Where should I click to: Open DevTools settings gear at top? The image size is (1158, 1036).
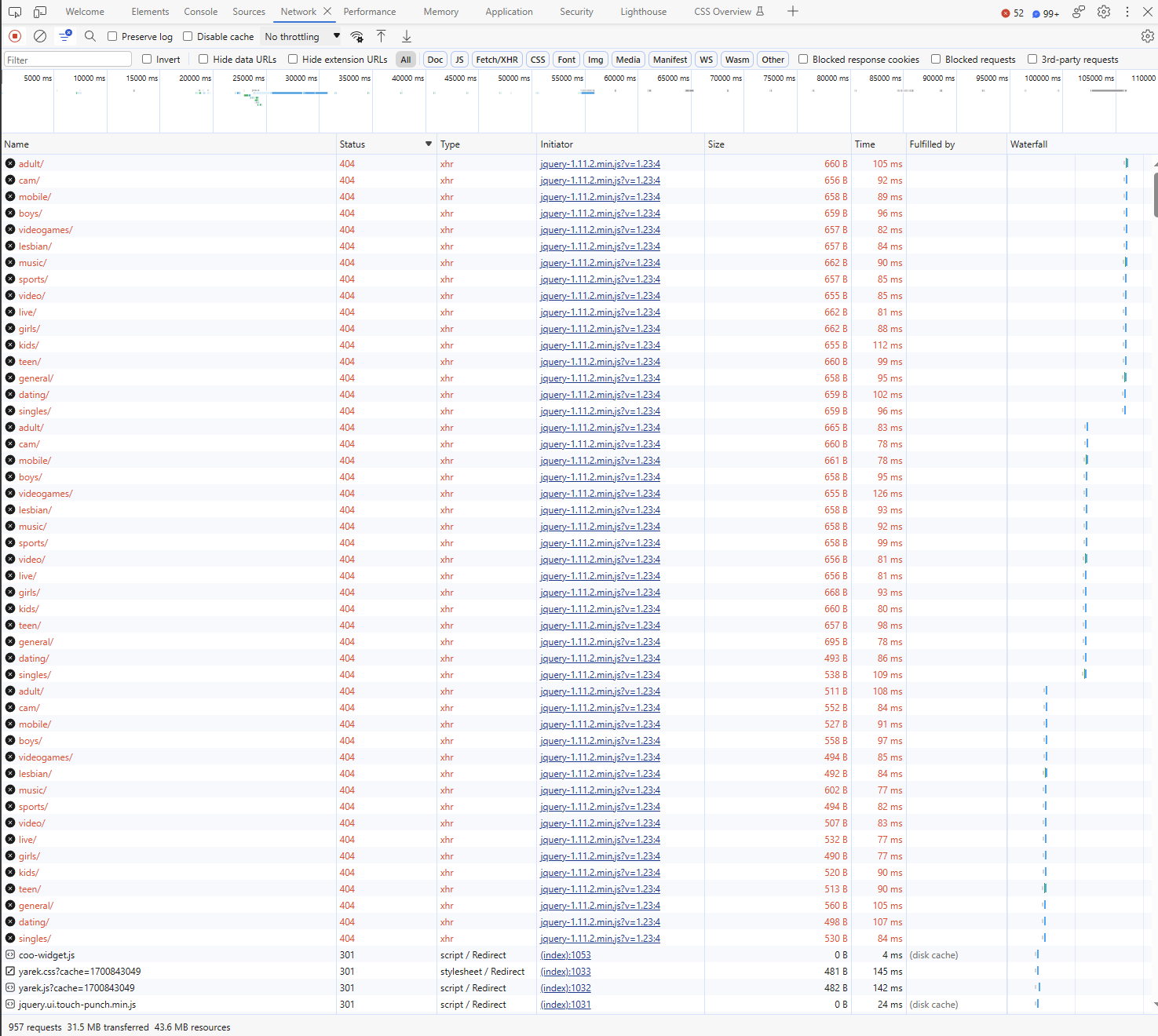[1104, 12]
